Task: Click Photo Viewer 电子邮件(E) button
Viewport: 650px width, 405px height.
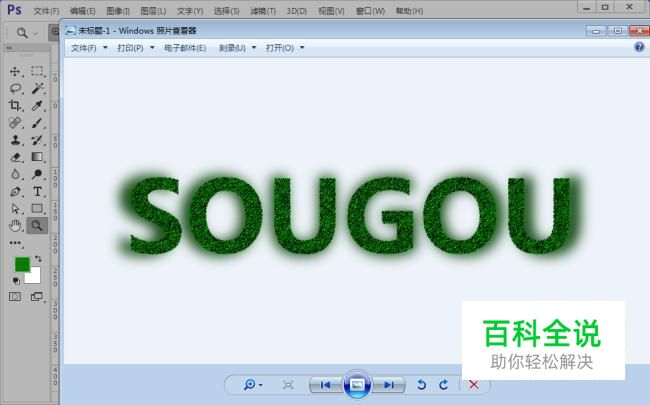Action: click(185, 48)
